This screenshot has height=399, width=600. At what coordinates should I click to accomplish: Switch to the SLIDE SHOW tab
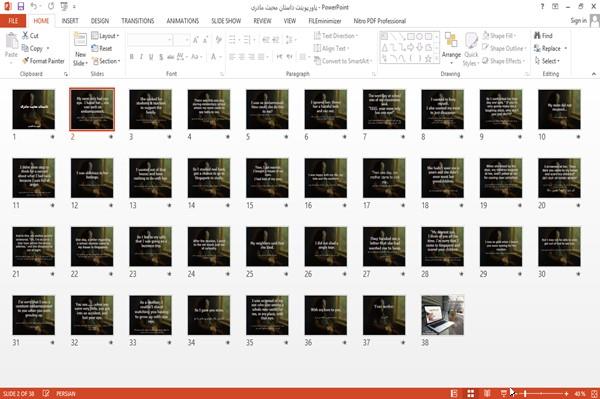coord(226,21)
